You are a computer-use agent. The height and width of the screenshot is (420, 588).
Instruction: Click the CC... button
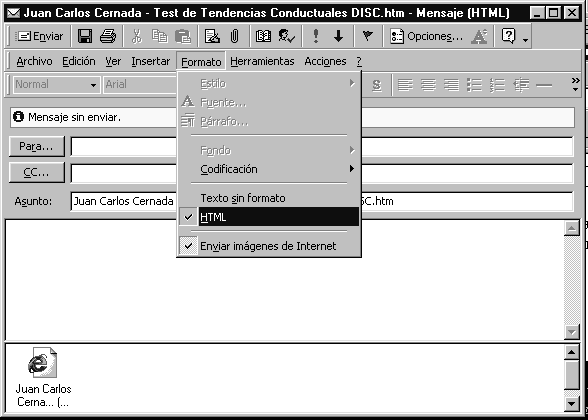click(36, 172)
